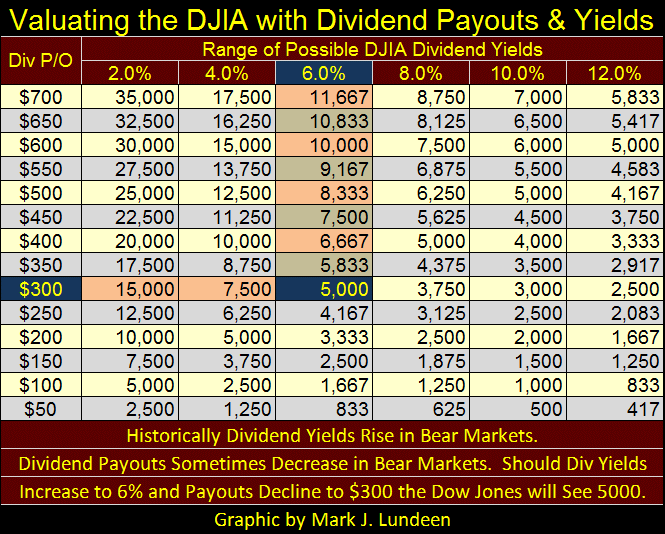The image size is (665, 534).
Task: Select the 2.0% yield column header
Action: pos(130,73)
